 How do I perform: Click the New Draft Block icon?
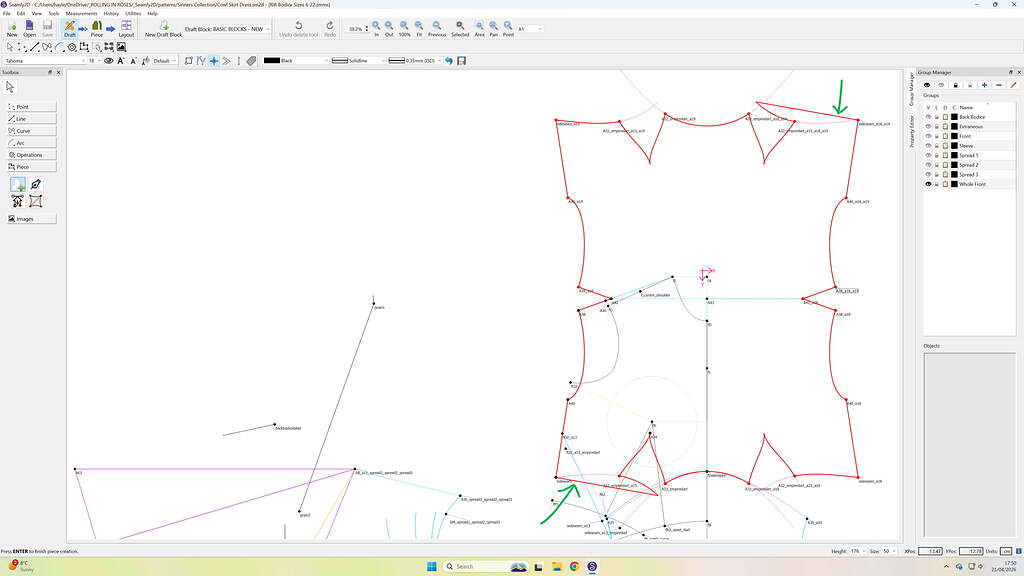[163, 28]
